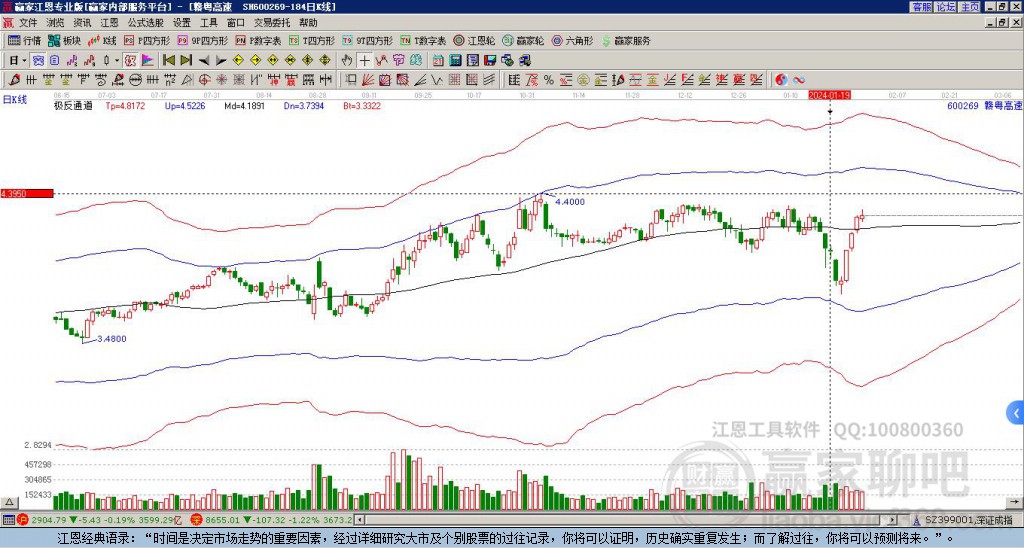Screen dimensions: 1024x548
Task: Open the calculator icon
Action: pos(455,61)
